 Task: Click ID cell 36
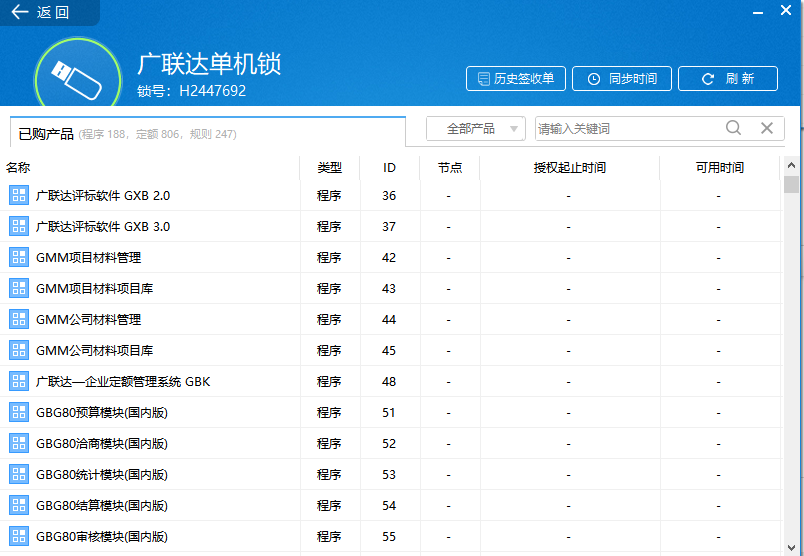point(389,195)
